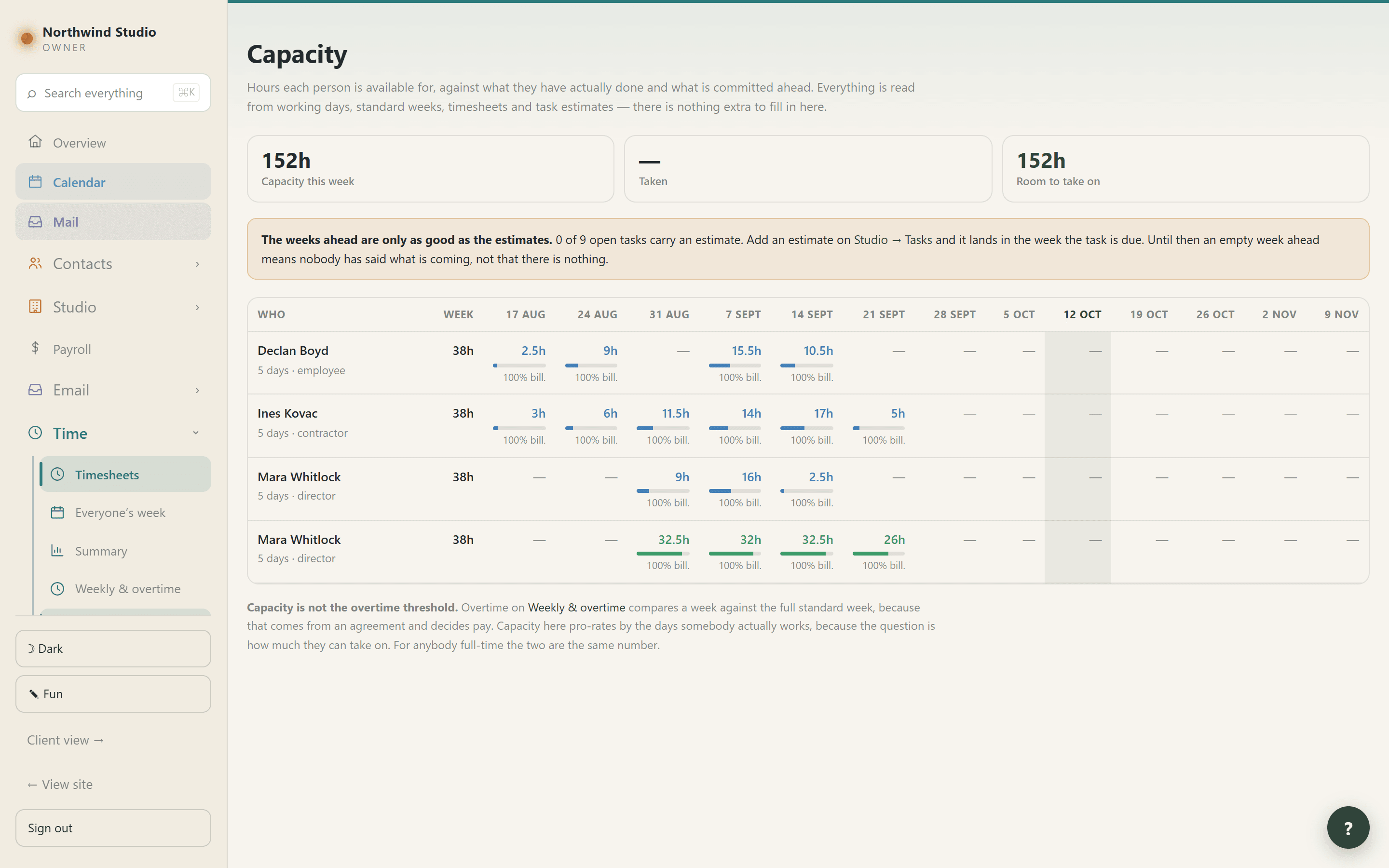This screenshot has width=1389, height=868.
Task: Open Calendar in the sidebar
Action: pyautogui.click(x=113, y=182)
